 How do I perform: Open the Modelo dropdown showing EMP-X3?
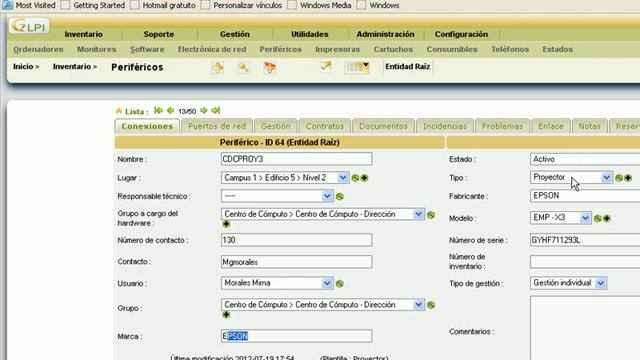(x=560, y=218)
